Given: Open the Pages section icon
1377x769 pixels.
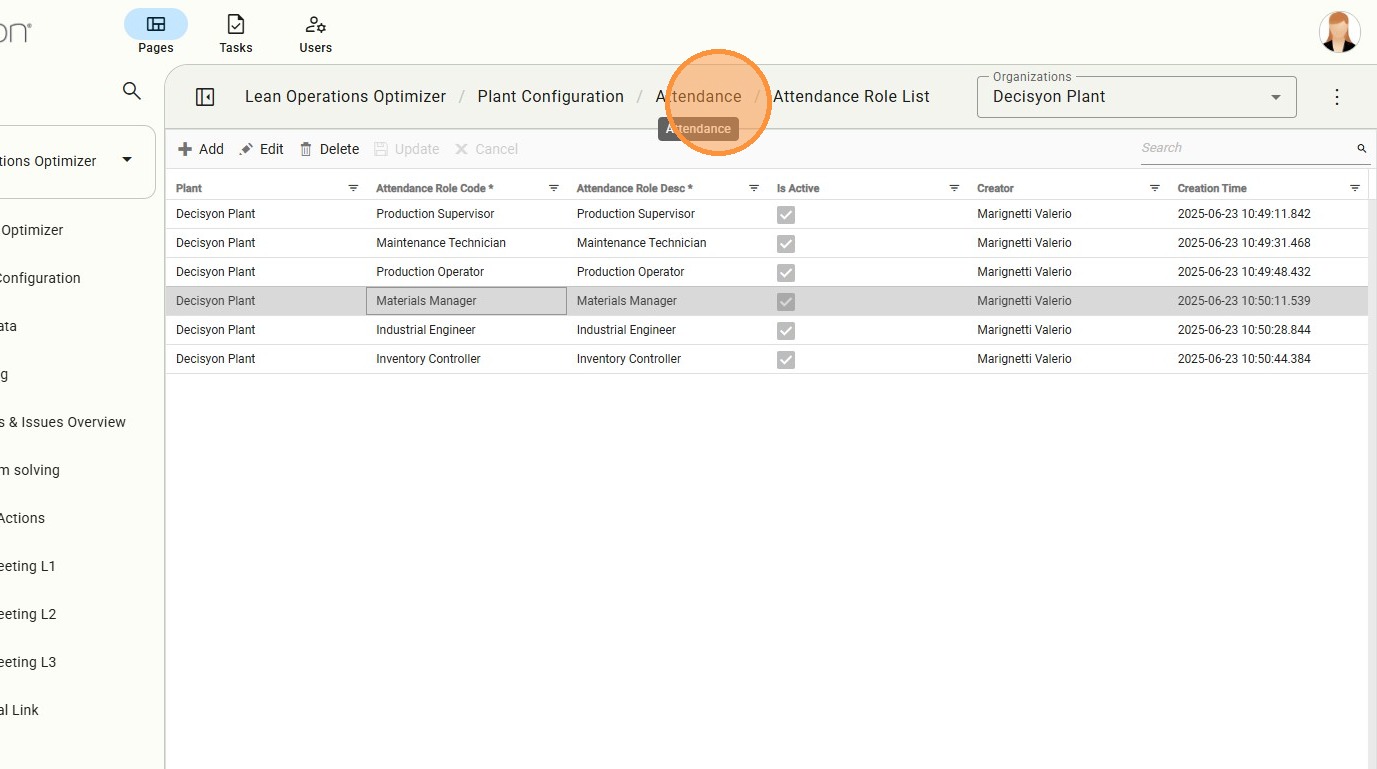Looking at the screenshot, I should coord(155,24).
